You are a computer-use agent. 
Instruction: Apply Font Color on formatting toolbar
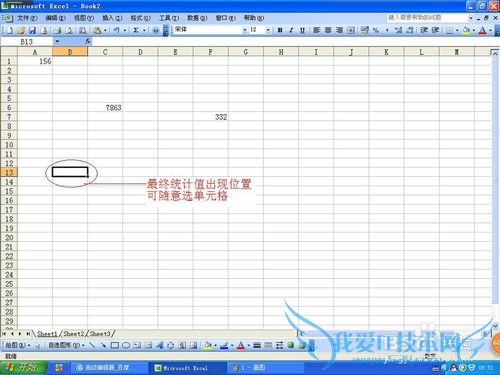click(482, 30)
